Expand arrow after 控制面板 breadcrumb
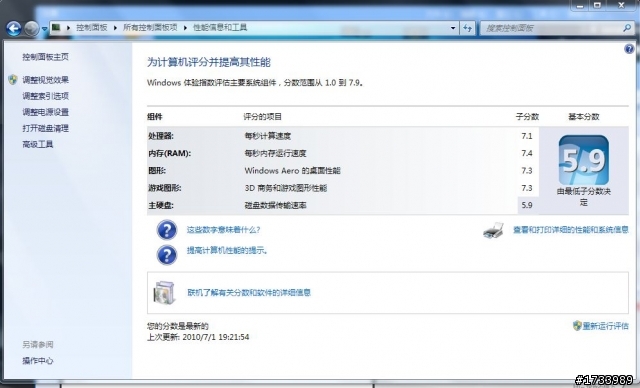640x388 pixels. tap(115, 28)
